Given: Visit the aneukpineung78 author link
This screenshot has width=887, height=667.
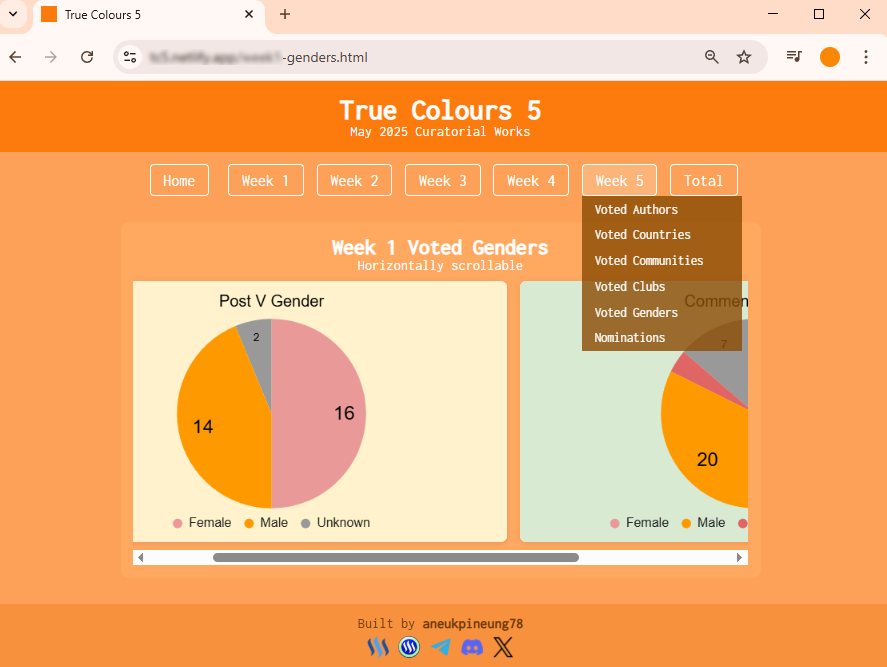Looking at the screenshot, I should click(x=472, y=623).
